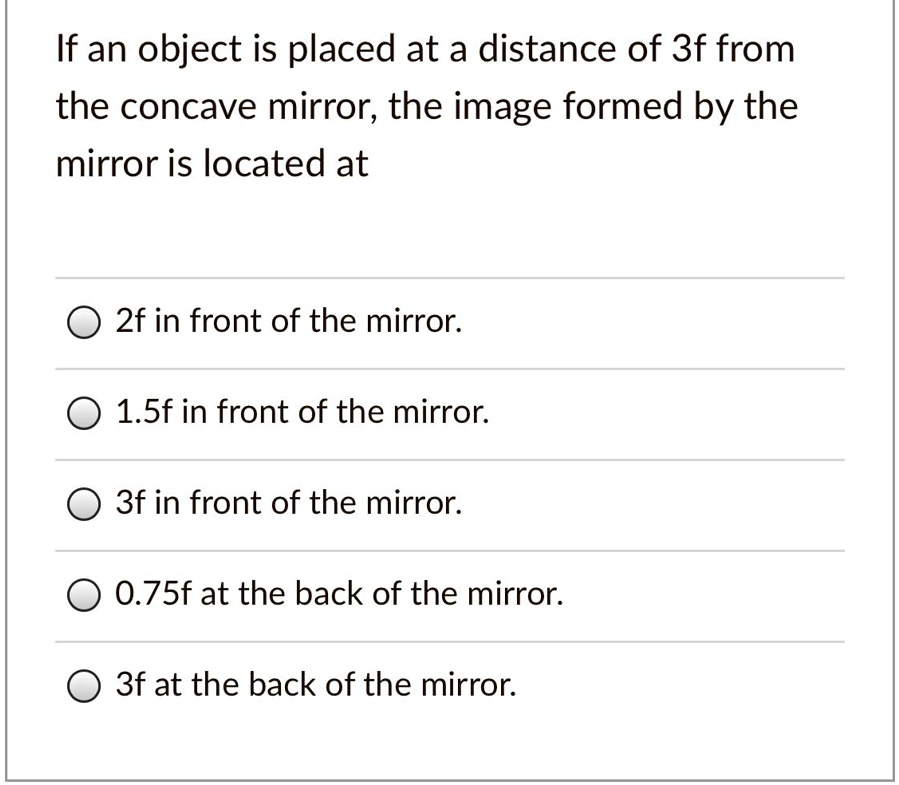Viewport: 899px width, 785px height.
Task: Click the answer text "3f in front of the mirror"
Action: (x=288, y=503)
